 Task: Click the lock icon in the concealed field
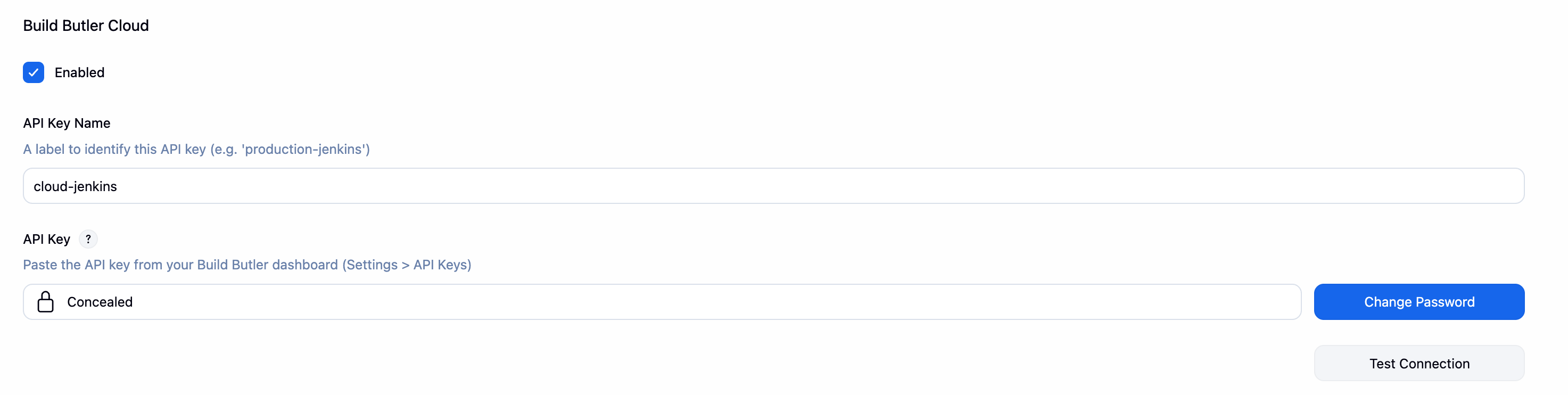pyautogui.click(x=46, y=302)
